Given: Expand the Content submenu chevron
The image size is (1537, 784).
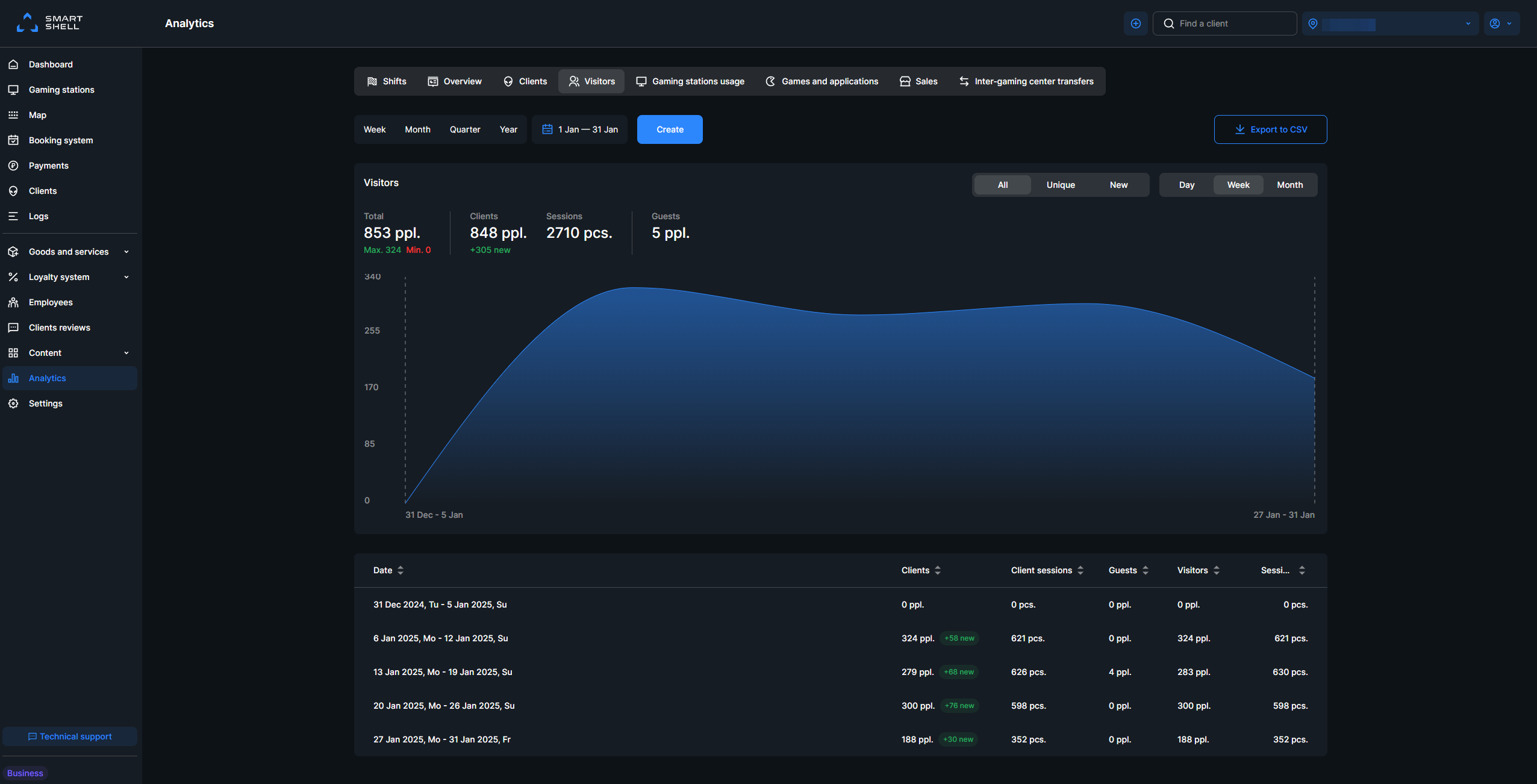Looking at the screenshot, I should (126, 353).
